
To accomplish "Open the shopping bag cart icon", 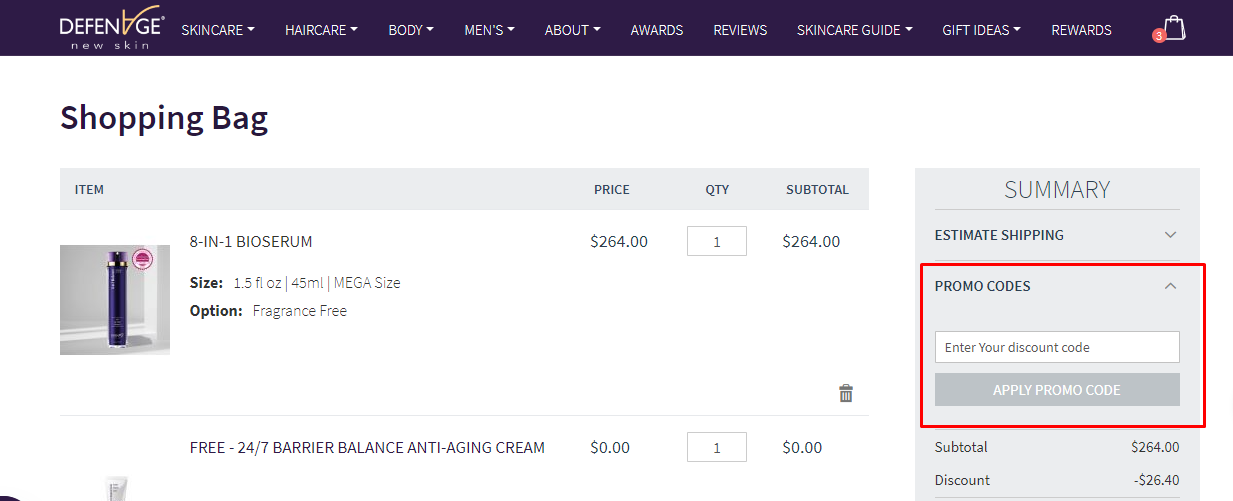I will coord(1174,28).
